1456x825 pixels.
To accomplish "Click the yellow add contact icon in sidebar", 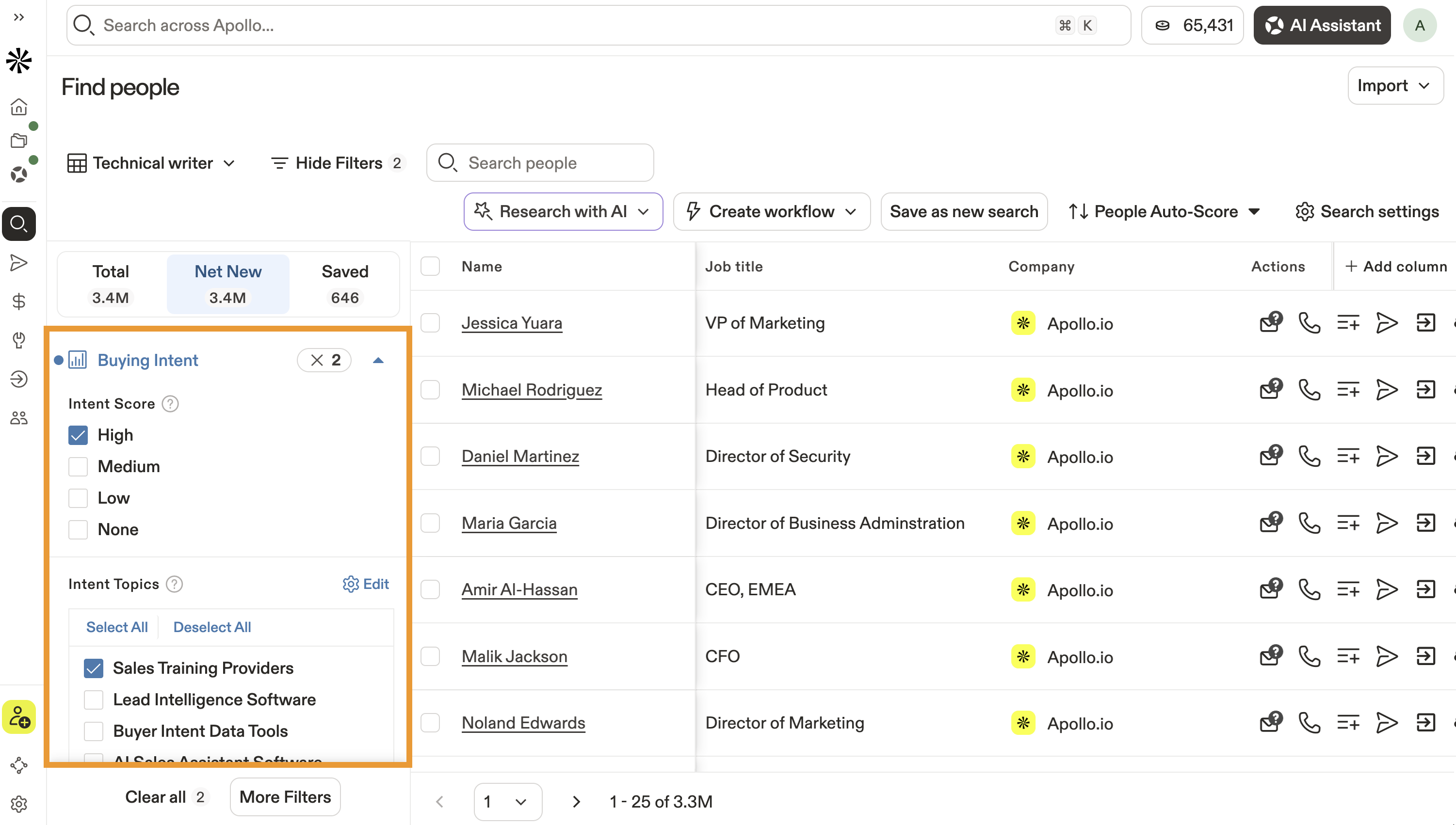I will pos(19,717).
